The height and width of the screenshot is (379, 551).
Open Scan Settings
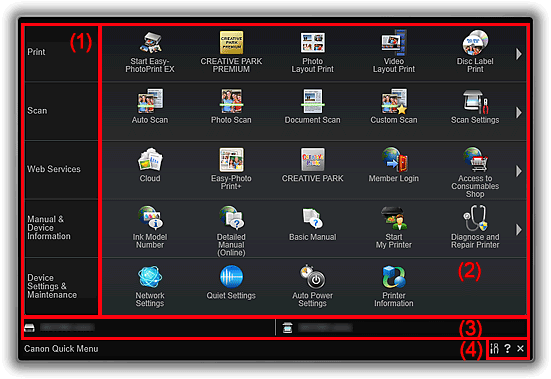(x=475, y=107)
